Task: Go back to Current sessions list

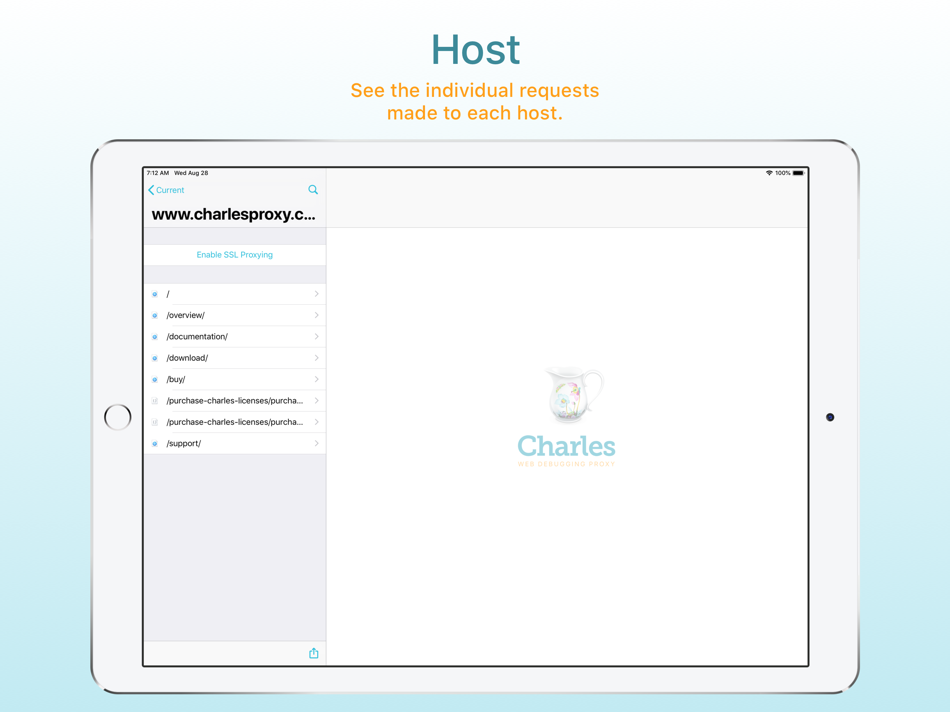Action: pyautogui.click(x=166, y=189)
